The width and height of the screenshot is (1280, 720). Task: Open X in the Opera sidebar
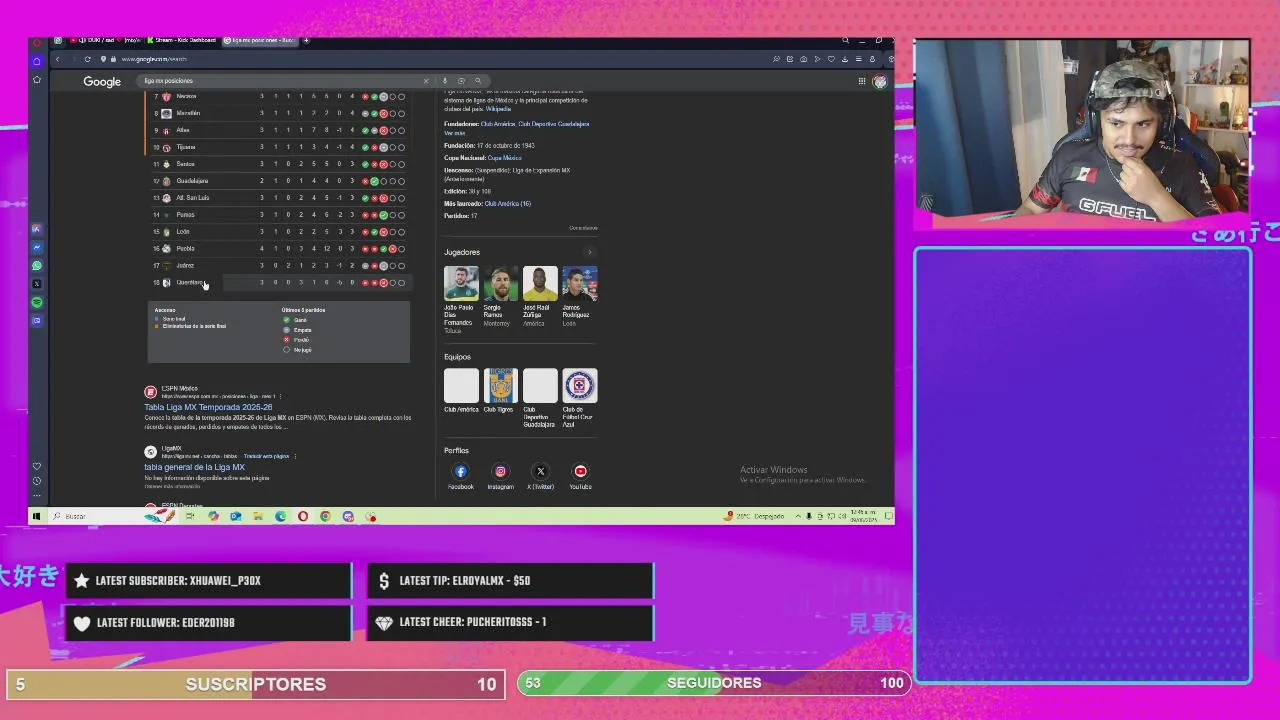(x=37, y=284)
